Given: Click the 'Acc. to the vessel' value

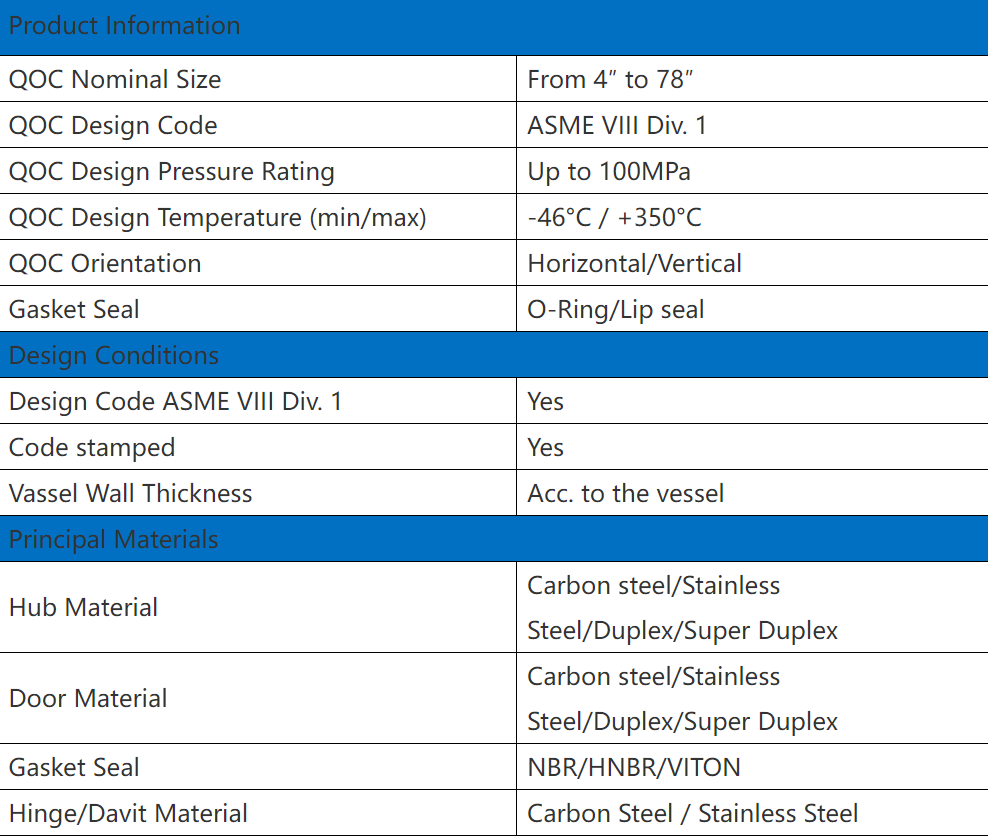Looking at the screenshot, I should pyautogui.click(x=626, y=493).
